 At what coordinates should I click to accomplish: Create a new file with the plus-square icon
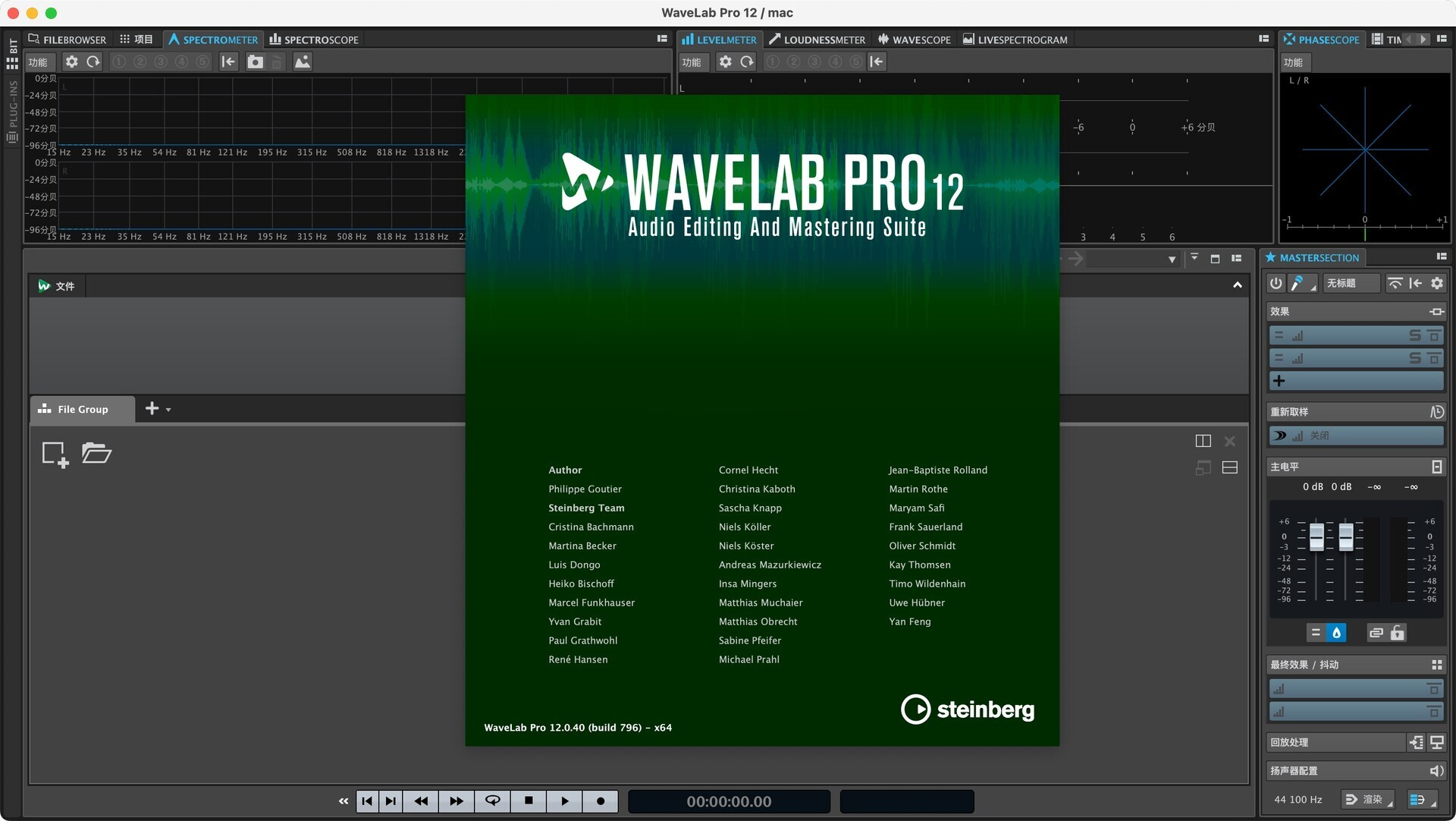tap(55, 455)
